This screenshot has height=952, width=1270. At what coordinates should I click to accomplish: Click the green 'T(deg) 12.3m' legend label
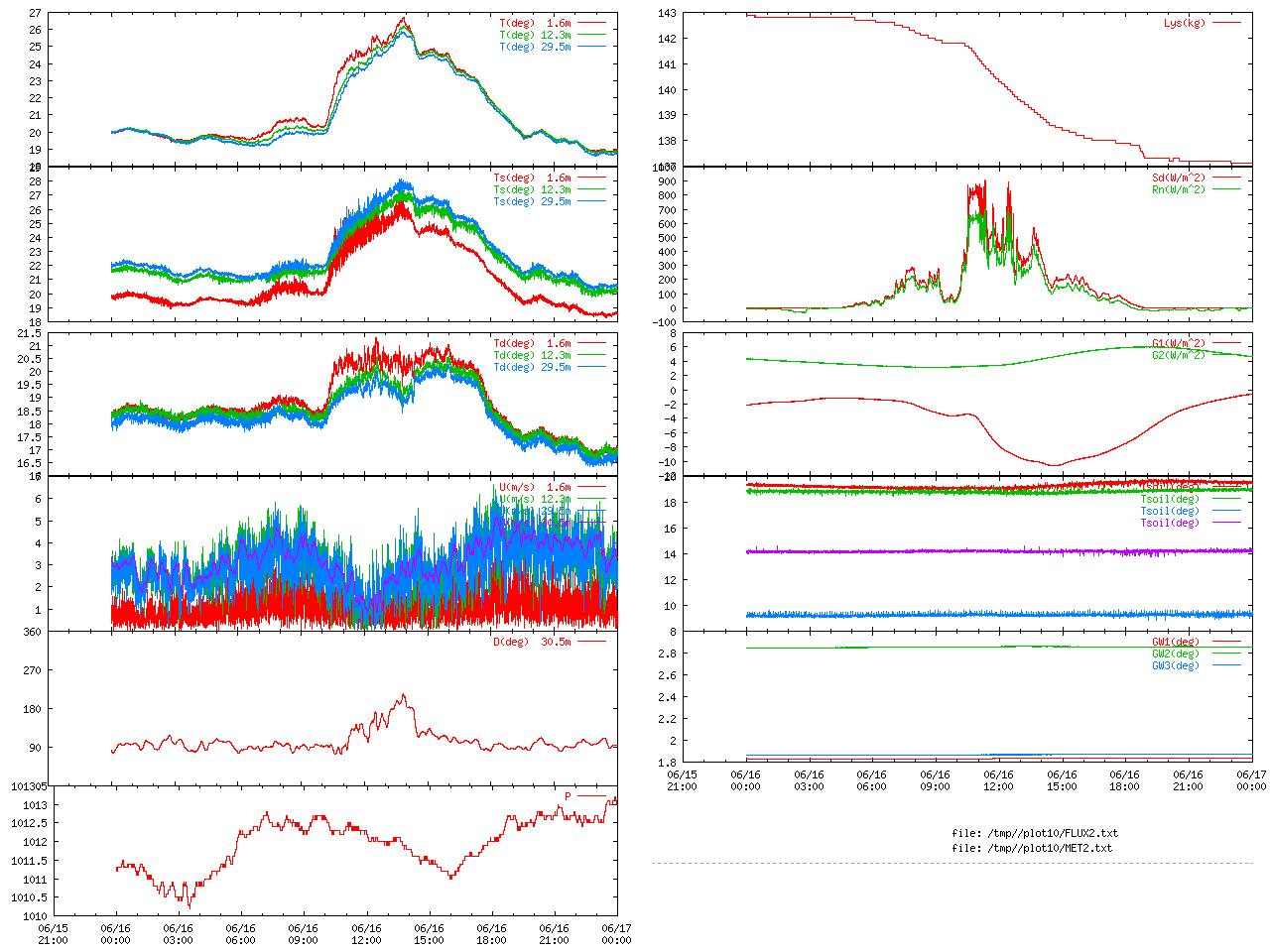535,35
